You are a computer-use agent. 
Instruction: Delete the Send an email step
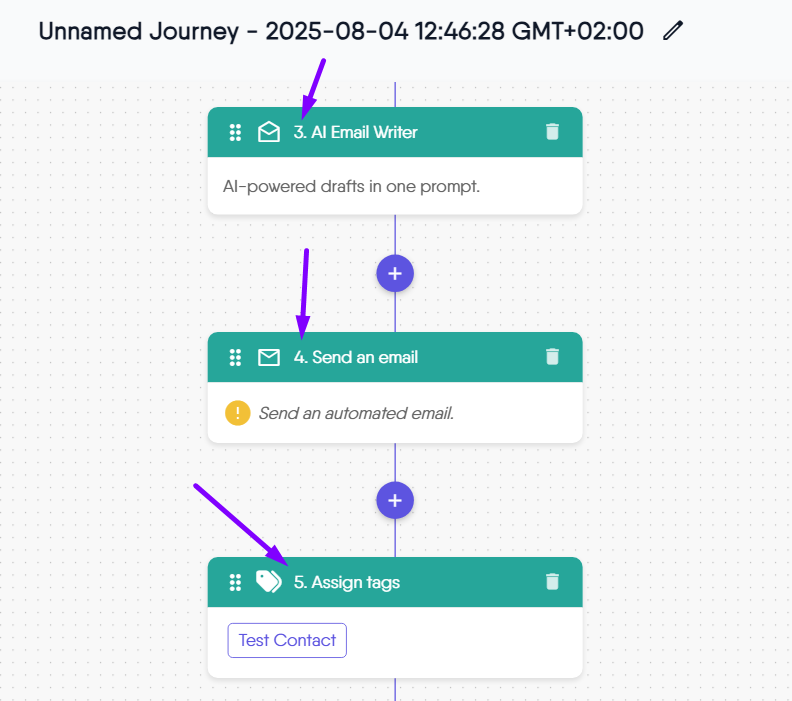click(x=552, y=357)
